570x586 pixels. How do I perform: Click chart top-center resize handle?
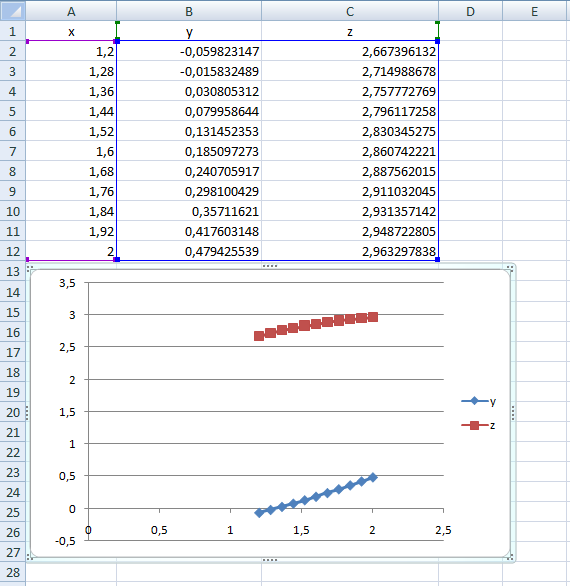pyautogui.click(x=270, y=266)
